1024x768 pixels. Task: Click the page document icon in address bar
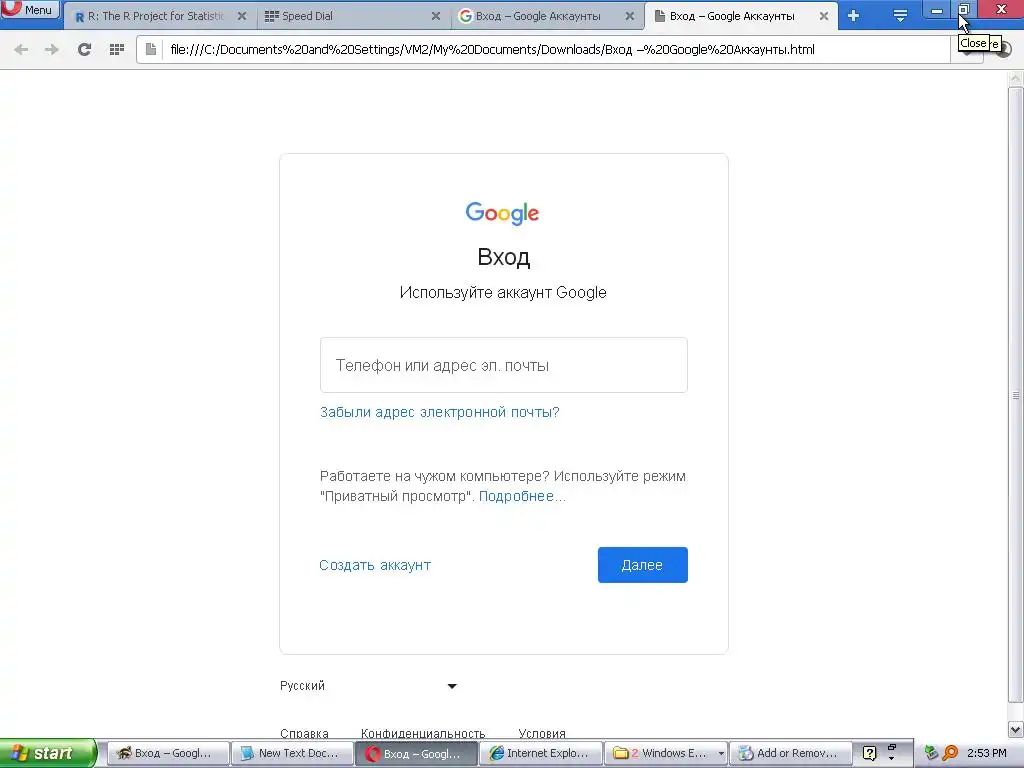(x=151, y=49)
